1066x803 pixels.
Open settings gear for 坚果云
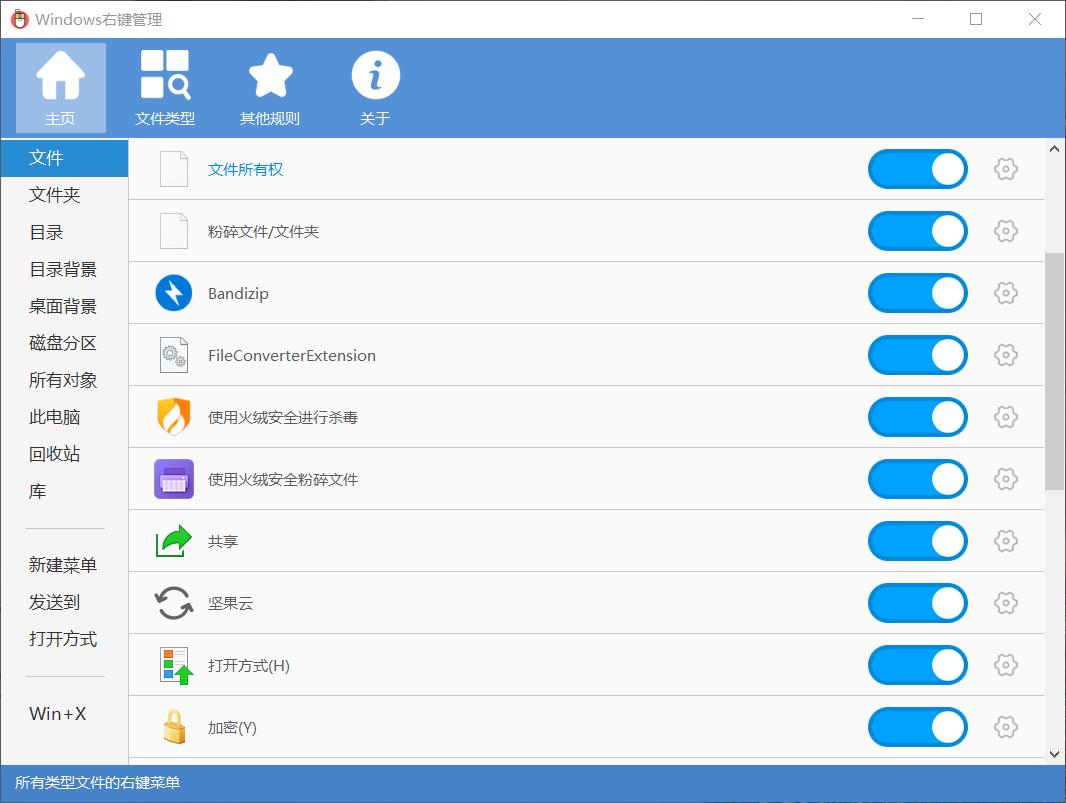point(1005,603)
